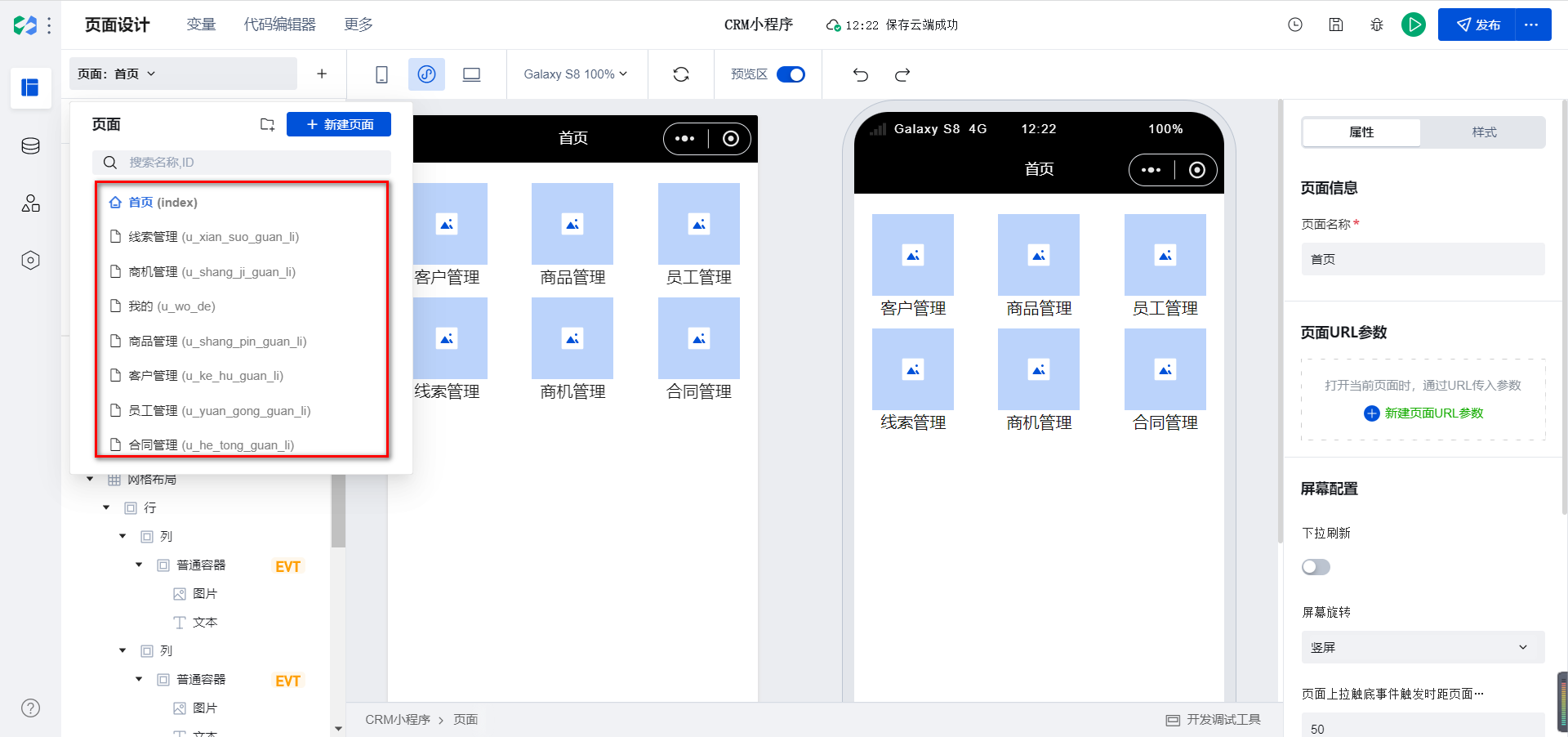Open the 屏幕旋转 竖屏 dropdown
Viewport: 1568px width, 737px height.
1423,647
